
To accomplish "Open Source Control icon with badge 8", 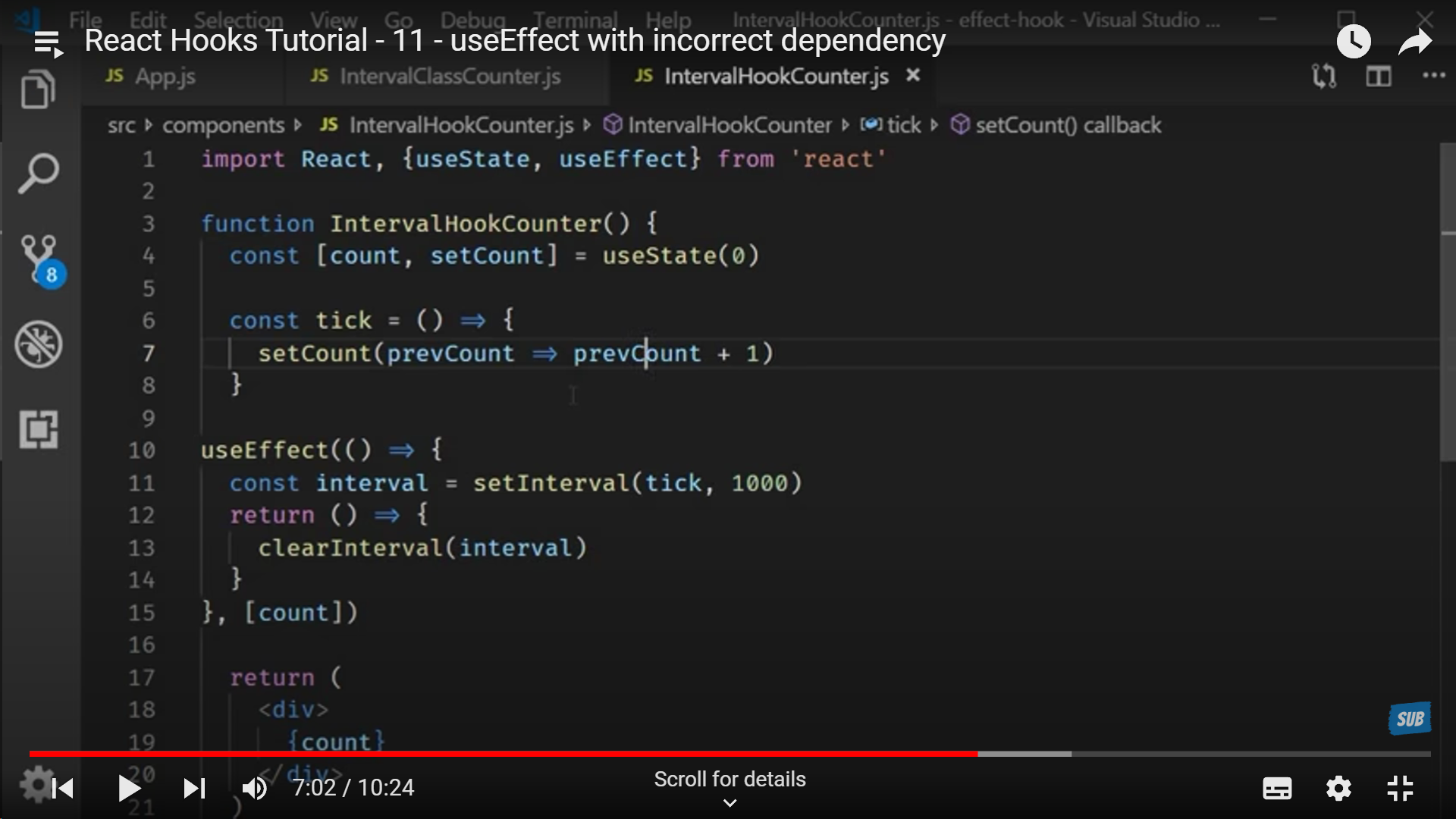I will [x=39, y=258].
